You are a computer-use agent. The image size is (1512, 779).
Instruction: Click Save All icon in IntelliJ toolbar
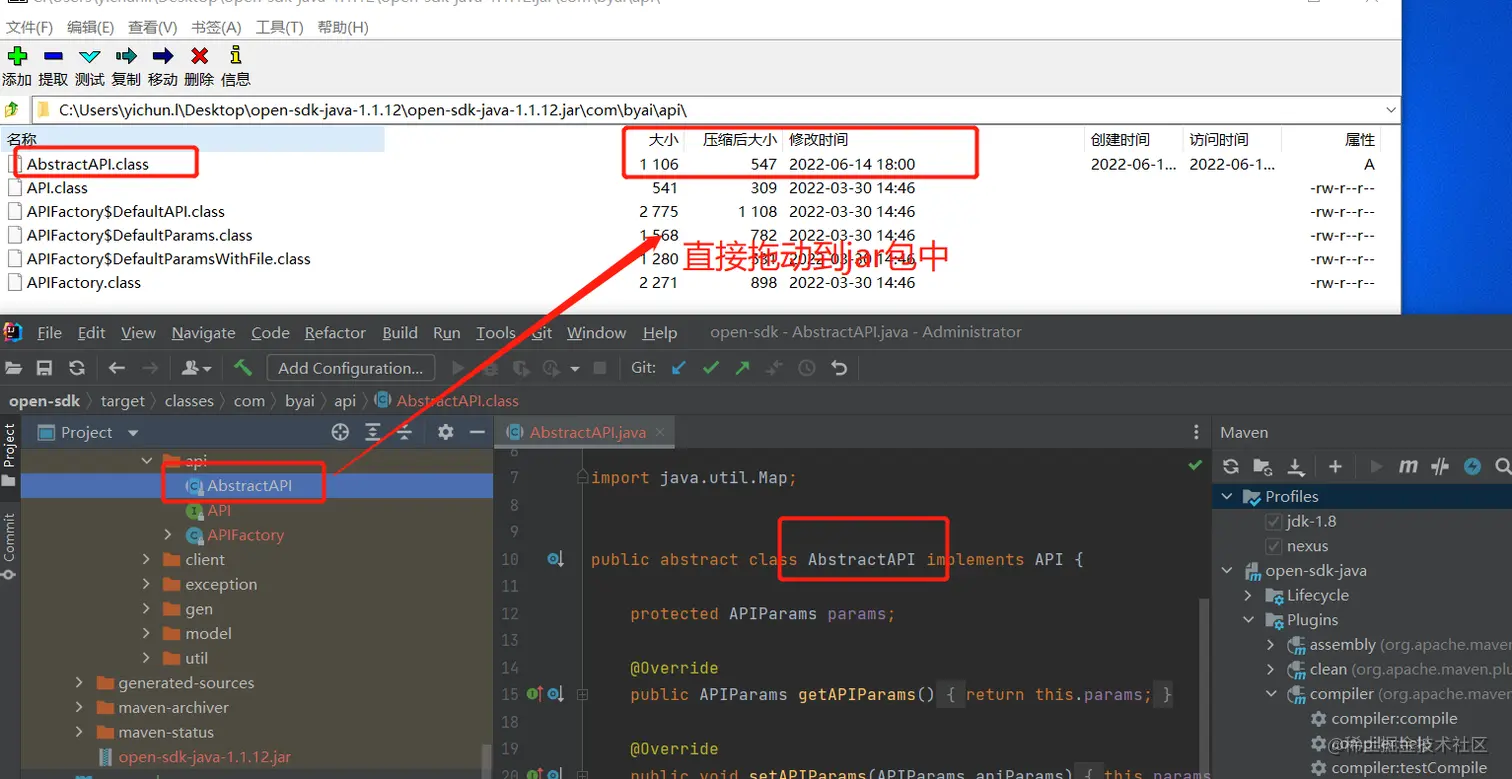click(44, 368)
